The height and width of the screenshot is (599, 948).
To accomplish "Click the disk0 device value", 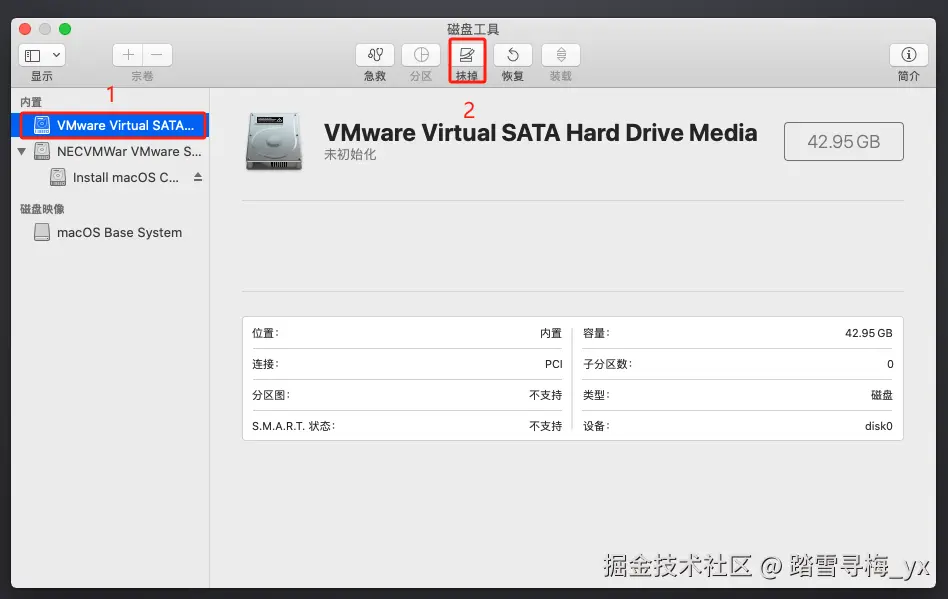I will point(878,426).
